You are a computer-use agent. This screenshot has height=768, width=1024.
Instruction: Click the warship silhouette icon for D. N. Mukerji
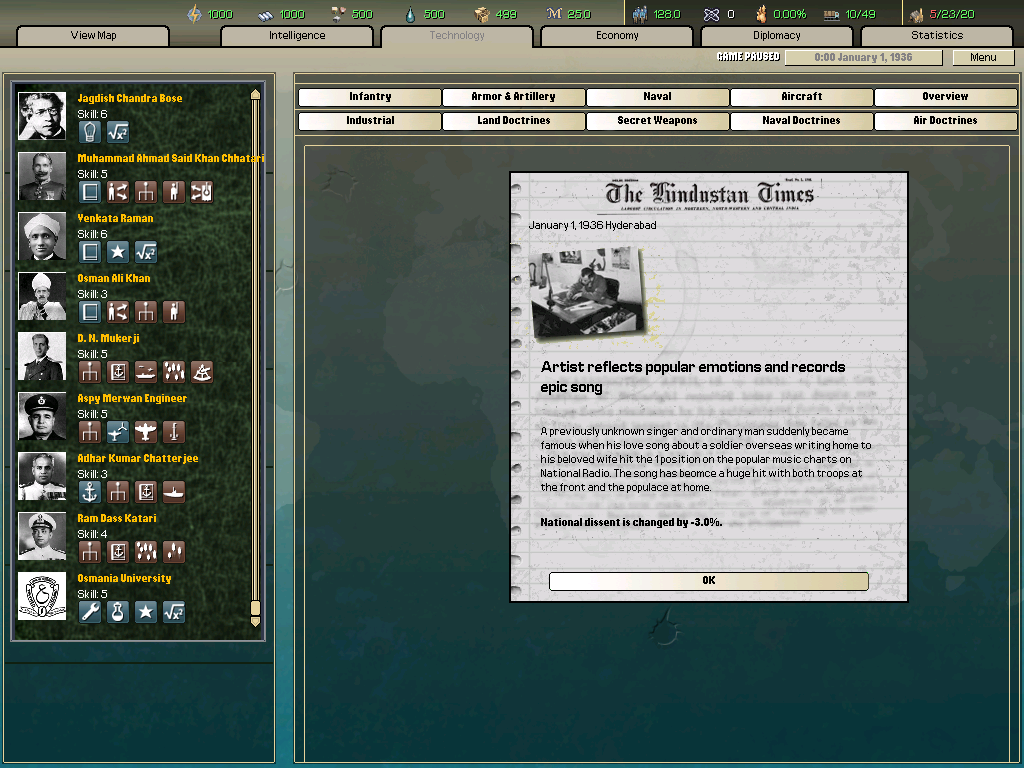pos(146,372)
